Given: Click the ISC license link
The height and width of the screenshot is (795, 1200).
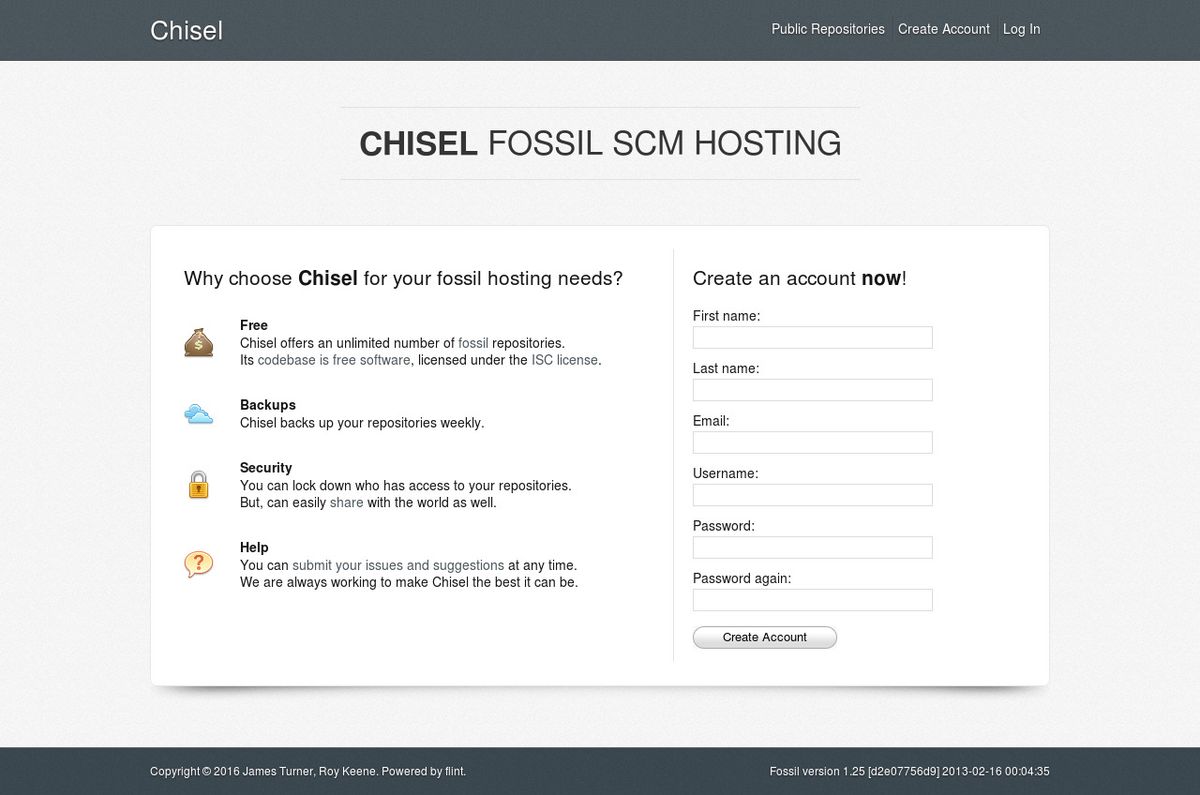Looking at the screenshot, I should [x=563, y=360].
